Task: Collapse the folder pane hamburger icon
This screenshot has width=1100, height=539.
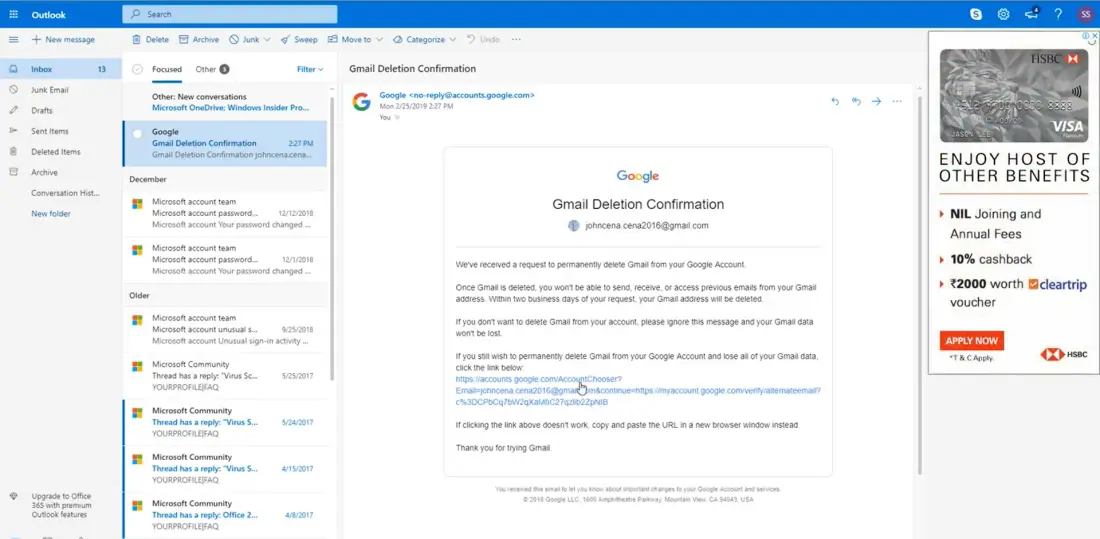Action: click(13, 39)
